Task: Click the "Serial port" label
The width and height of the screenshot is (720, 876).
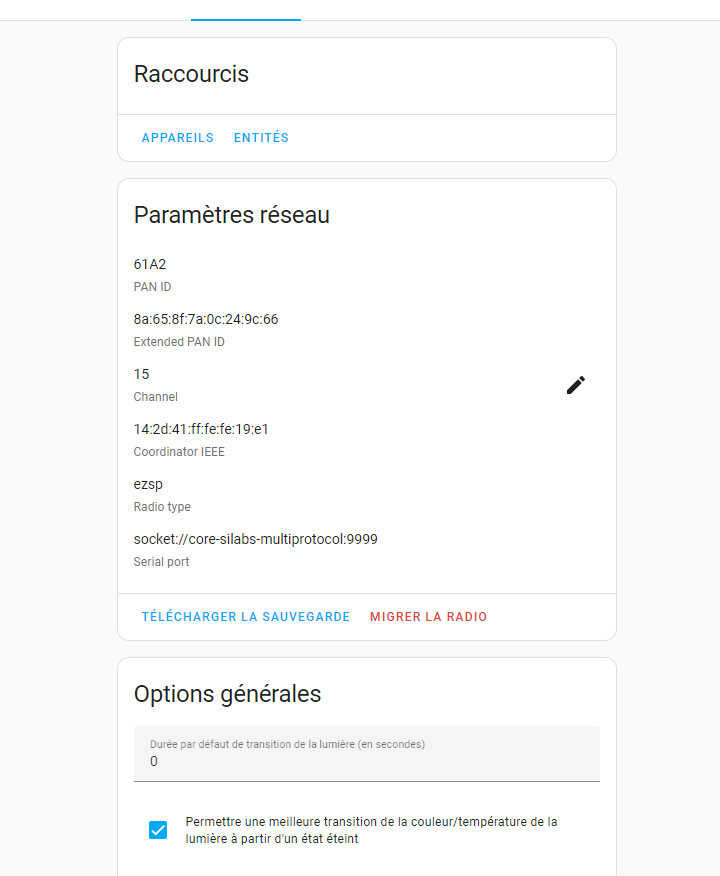Action: [x=161, y=562]
